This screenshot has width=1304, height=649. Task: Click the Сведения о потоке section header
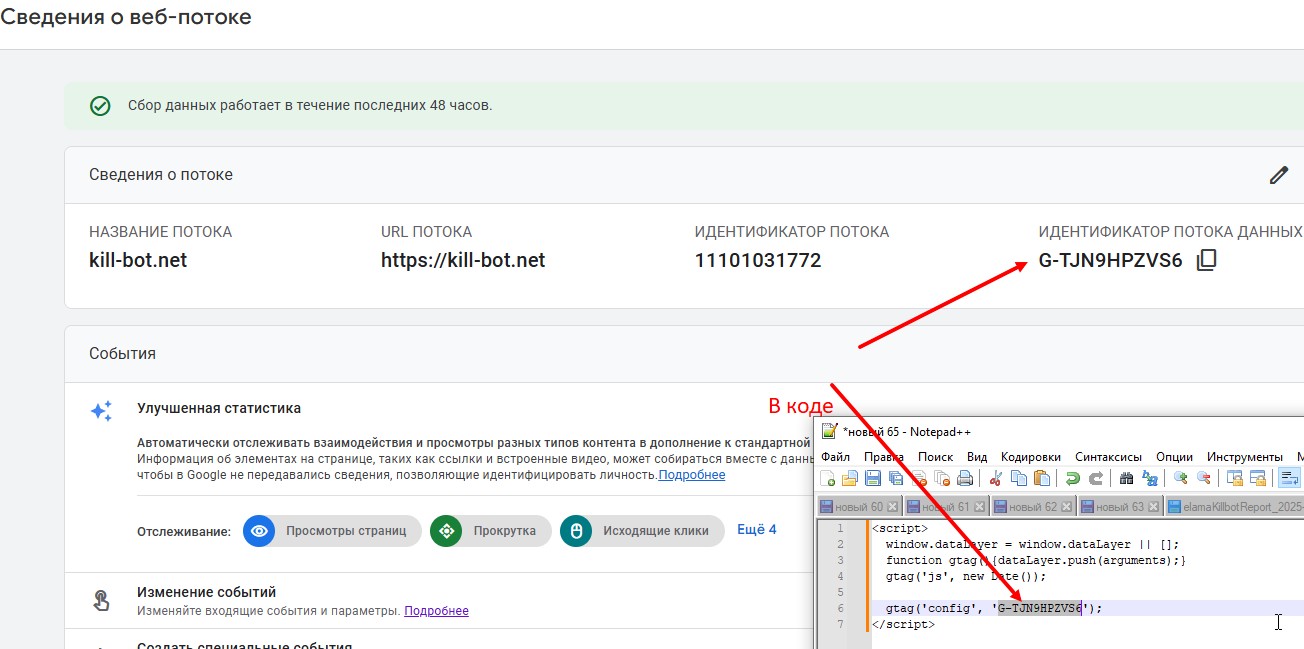point(161,175)
